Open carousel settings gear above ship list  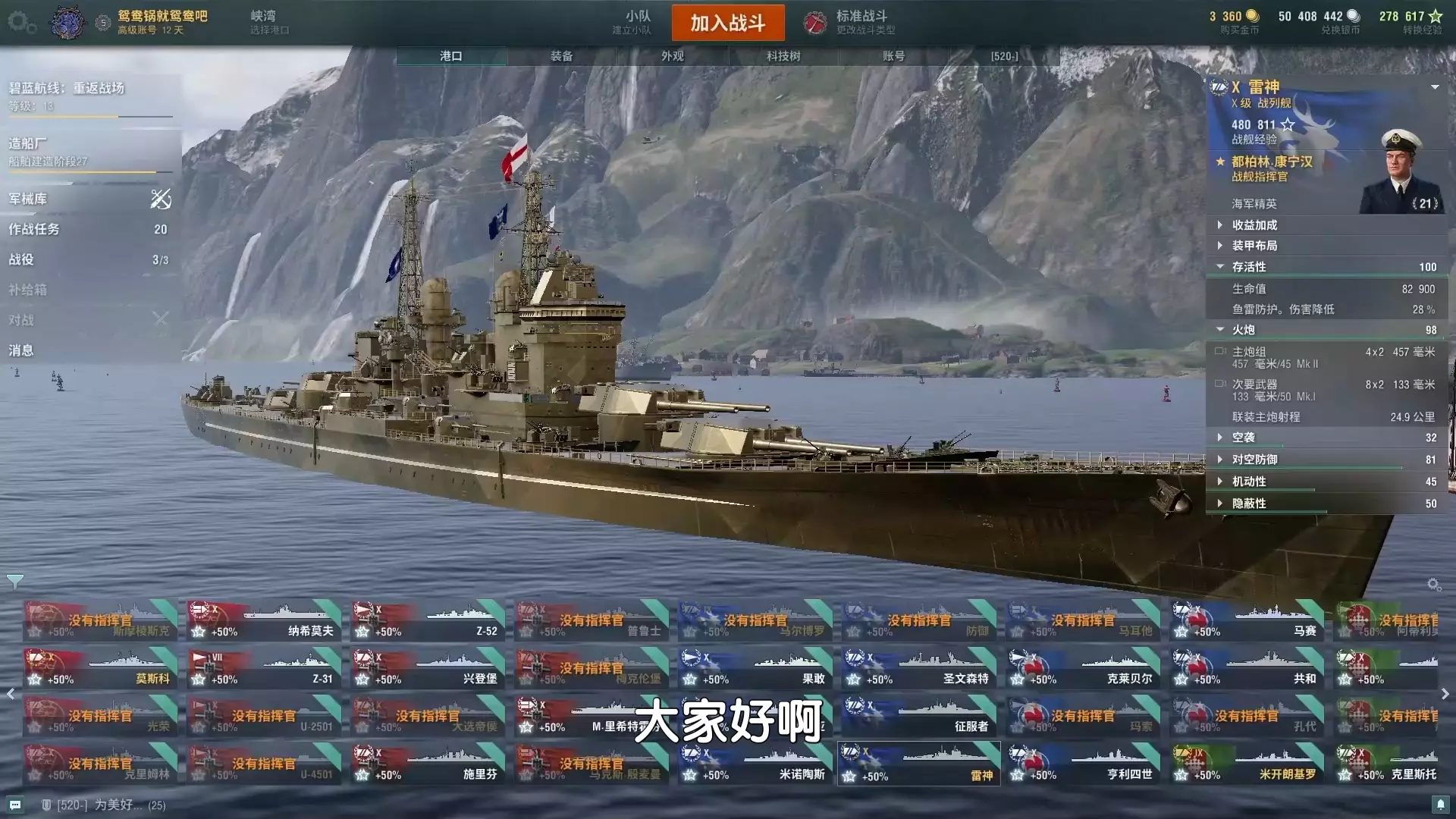point(1433,585)
